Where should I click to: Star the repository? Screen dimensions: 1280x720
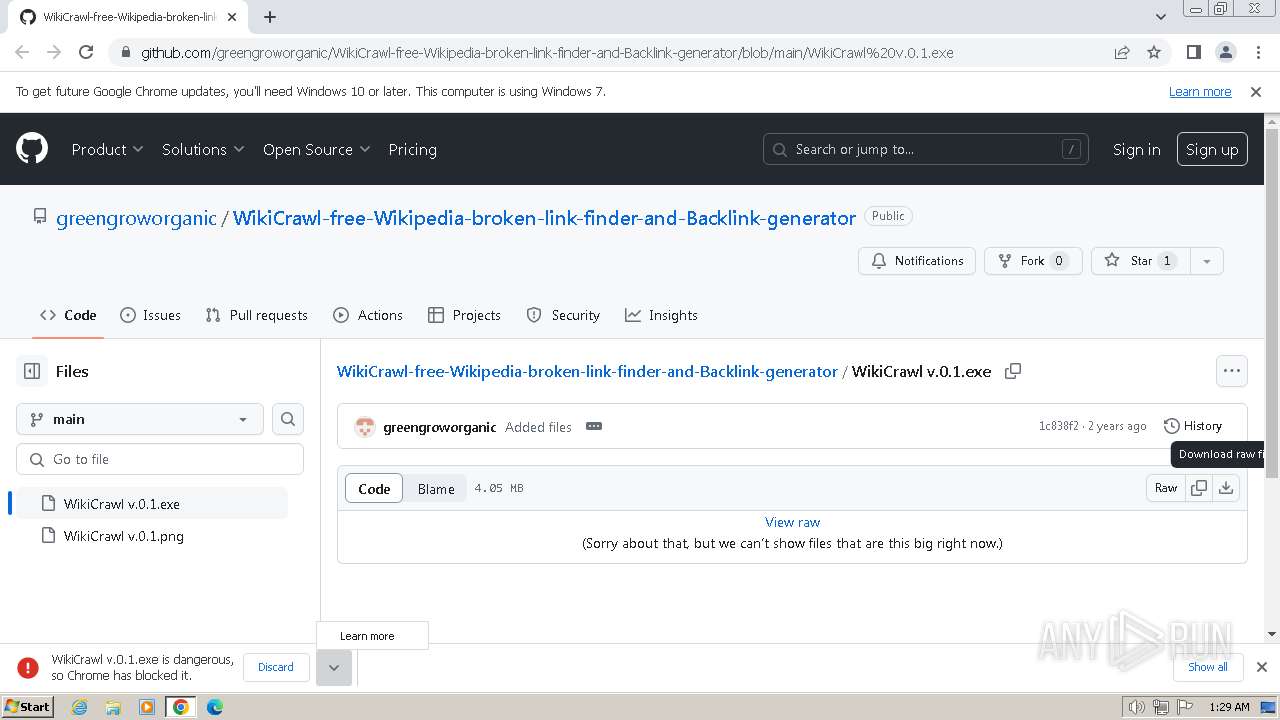(1141, 261)
